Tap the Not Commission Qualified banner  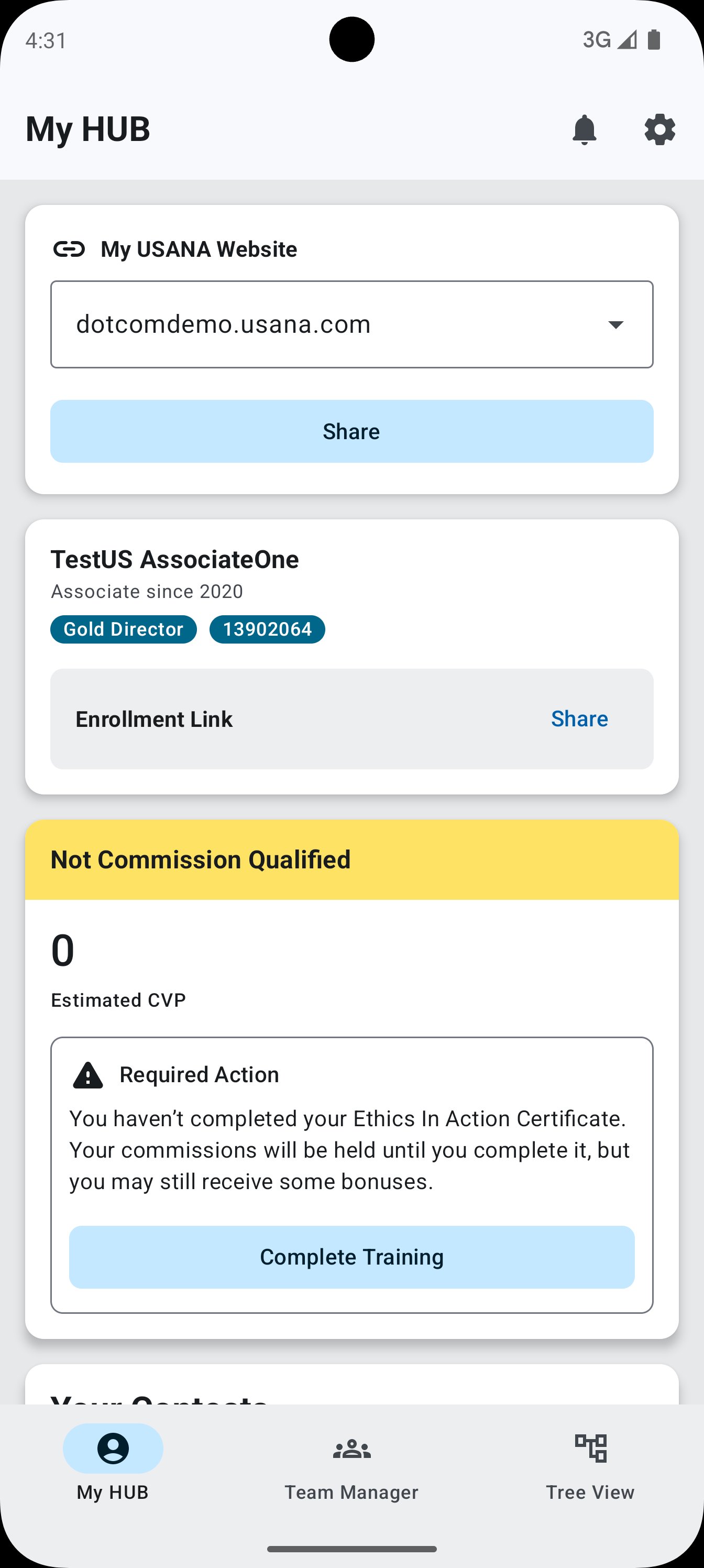pos(351,859)
